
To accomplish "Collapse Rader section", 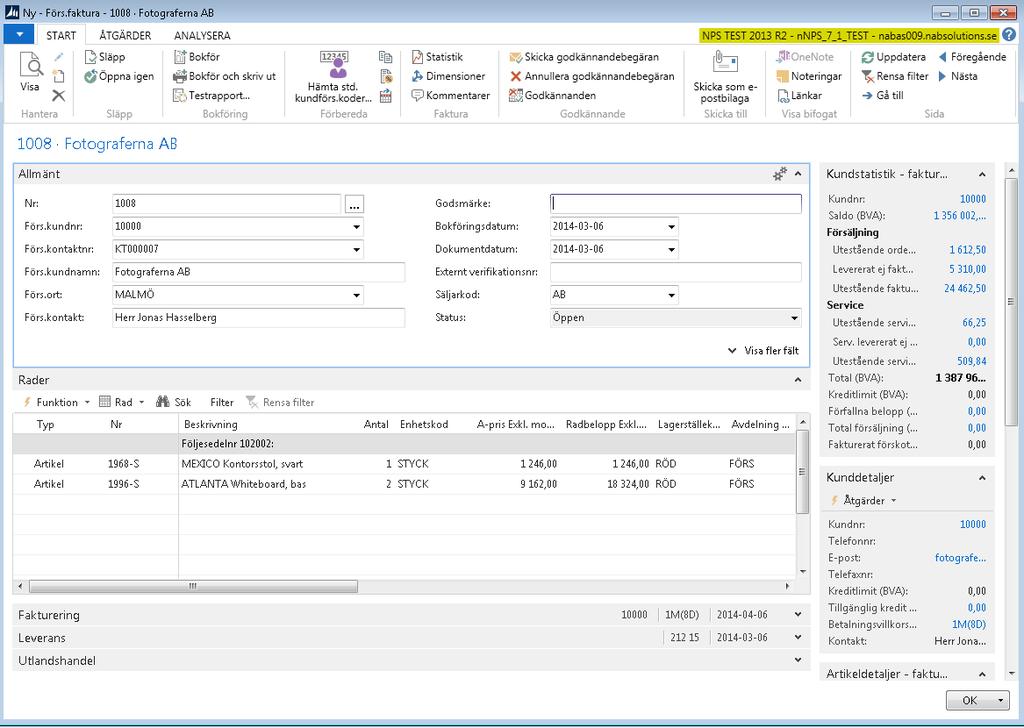I will pos(798,380).
